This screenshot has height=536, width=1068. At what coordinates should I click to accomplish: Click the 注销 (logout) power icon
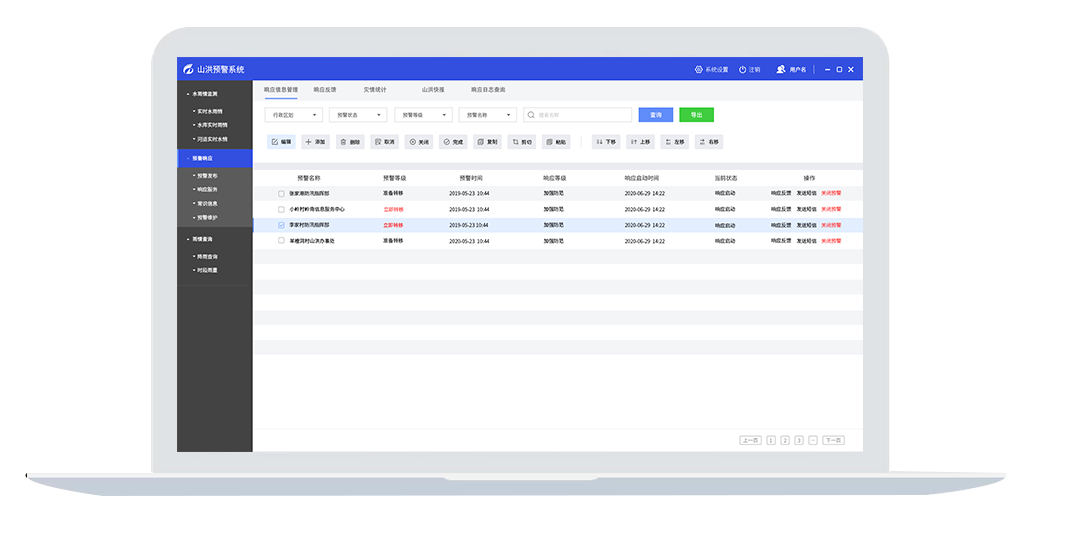743,70
